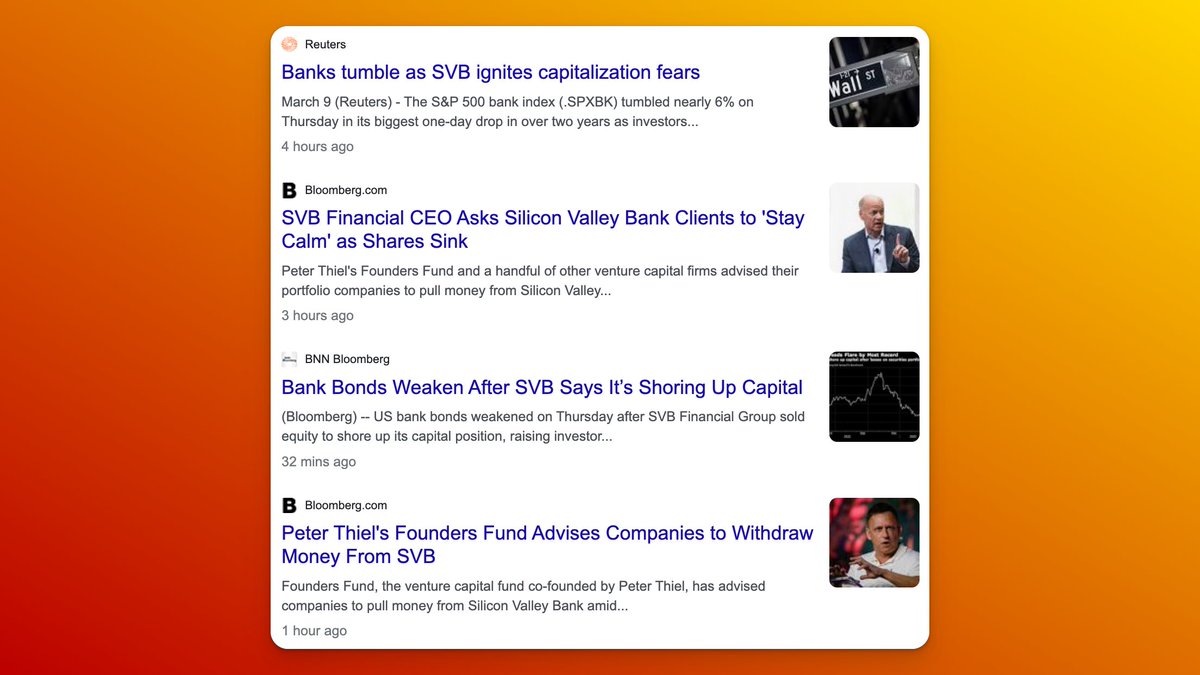The image size is (1200, 675).
Task: Open the SVB Financial CEO 'Stay Calm' headline
Action: click(x=542, y=229)
